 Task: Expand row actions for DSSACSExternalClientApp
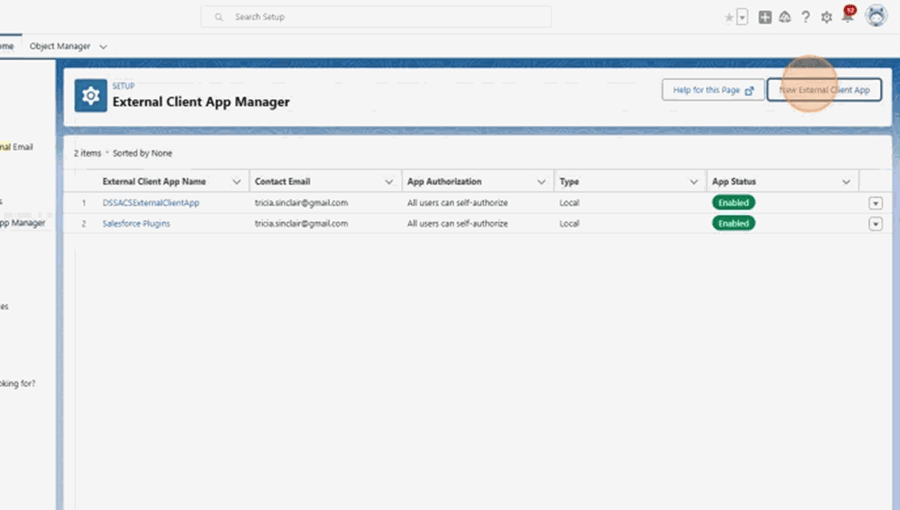[875, 203]
